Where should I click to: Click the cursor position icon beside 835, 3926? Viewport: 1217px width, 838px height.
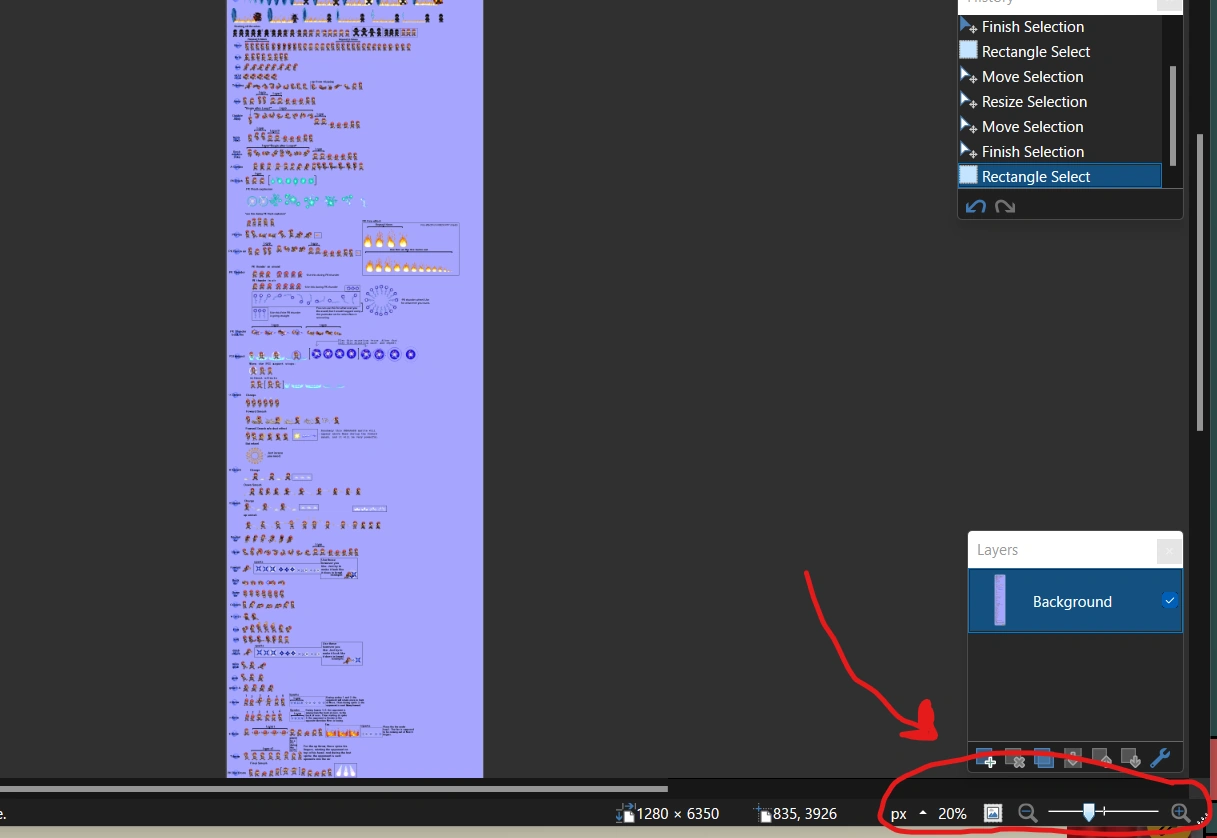click(x=762, y=814)
